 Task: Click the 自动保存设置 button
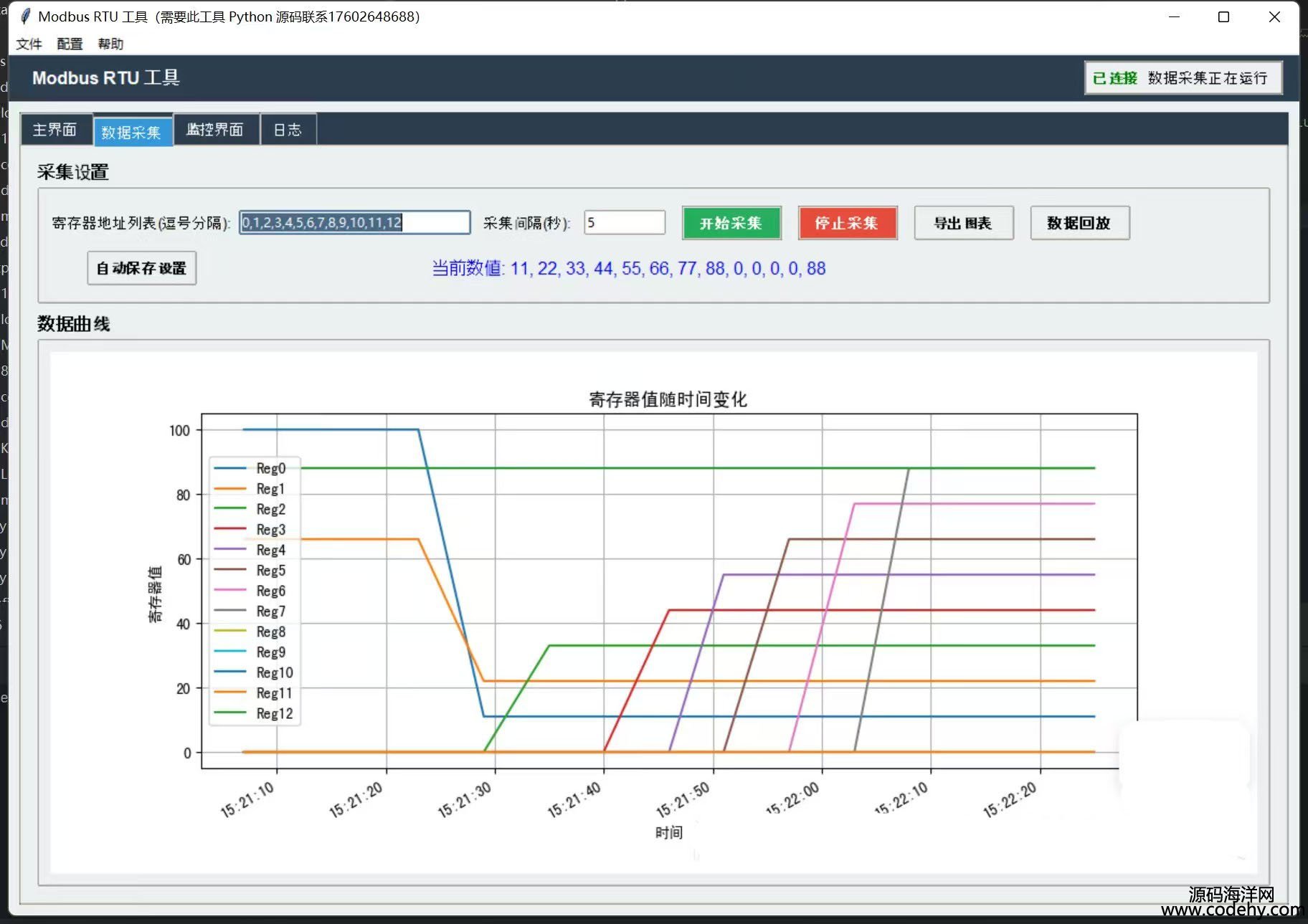pyautogui.click(x=141, y=268)
